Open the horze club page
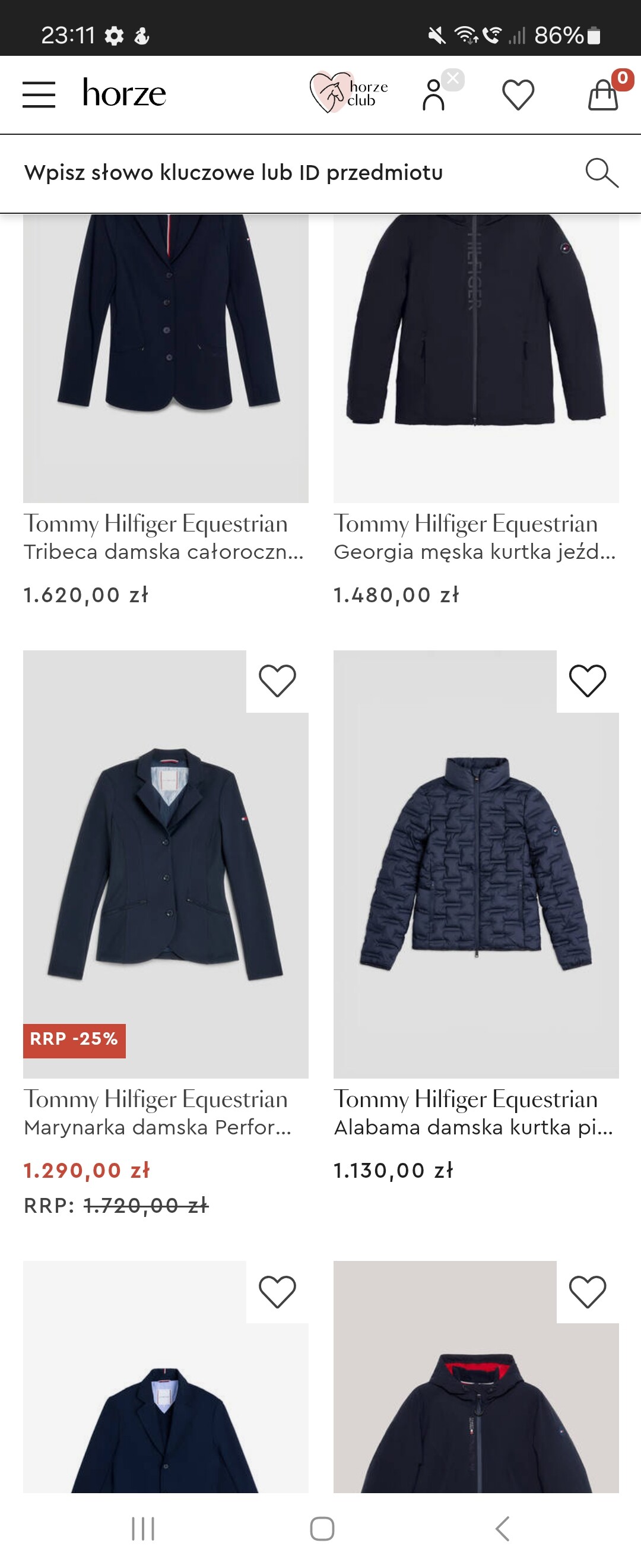Viewport: 641px width, 1568px height. tap(348, 93)
